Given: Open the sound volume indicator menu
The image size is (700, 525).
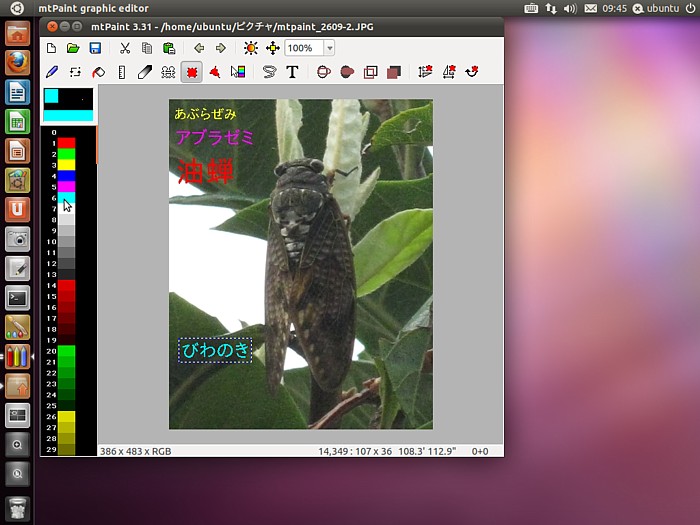Looking at the screenshot, I should pyautogui.click(x=570, y=8).
